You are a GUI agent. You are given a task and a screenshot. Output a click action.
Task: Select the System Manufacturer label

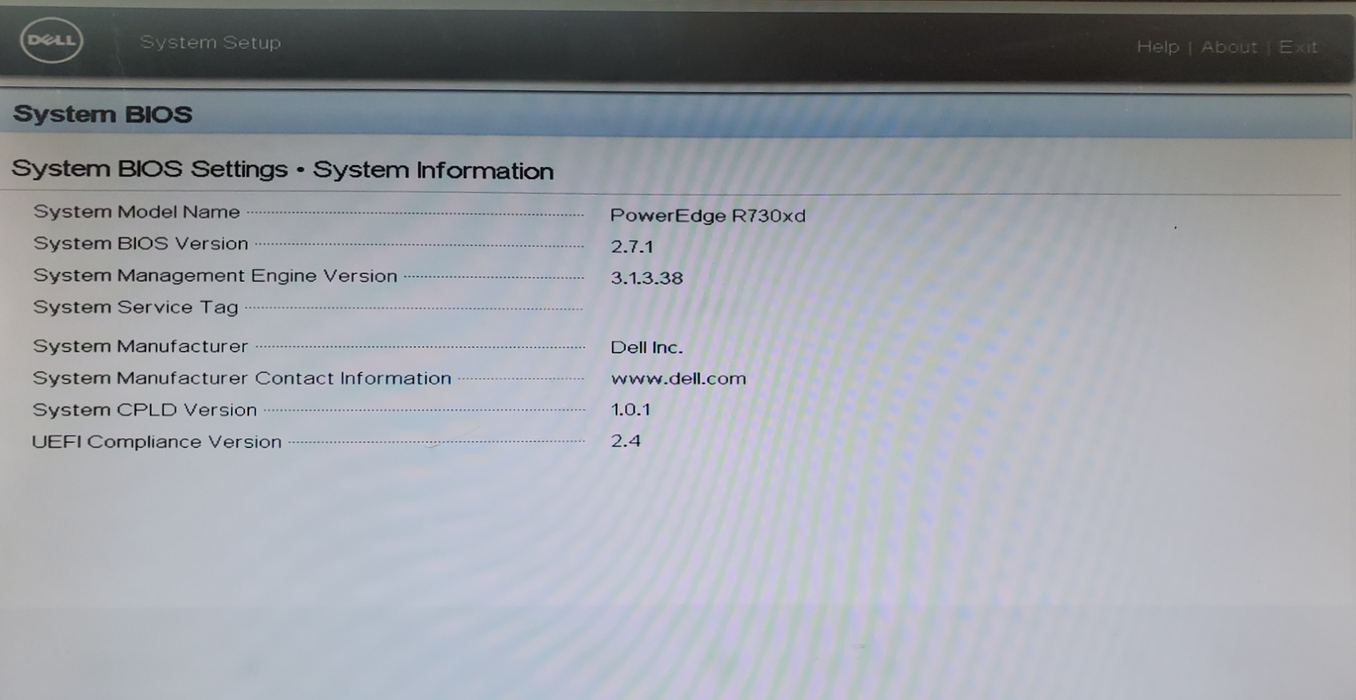click(140, 346)
